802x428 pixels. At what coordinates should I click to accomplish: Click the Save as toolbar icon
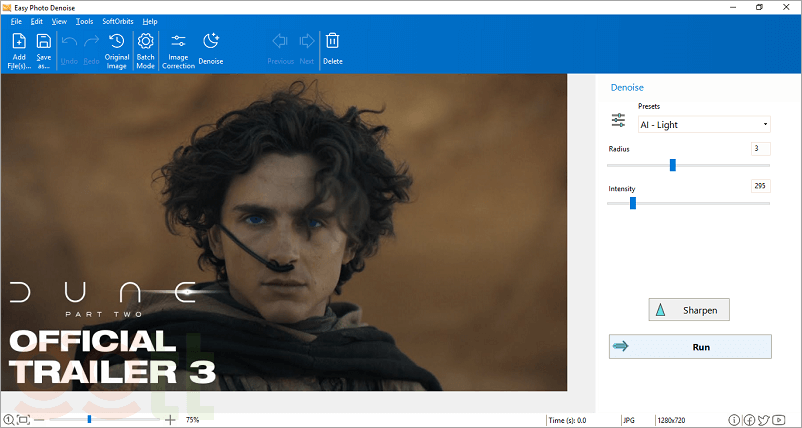44,48
